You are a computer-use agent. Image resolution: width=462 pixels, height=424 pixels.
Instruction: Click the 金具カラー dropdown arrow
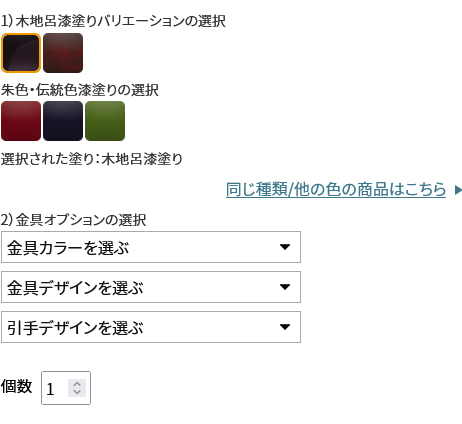[x=285, y=247]
